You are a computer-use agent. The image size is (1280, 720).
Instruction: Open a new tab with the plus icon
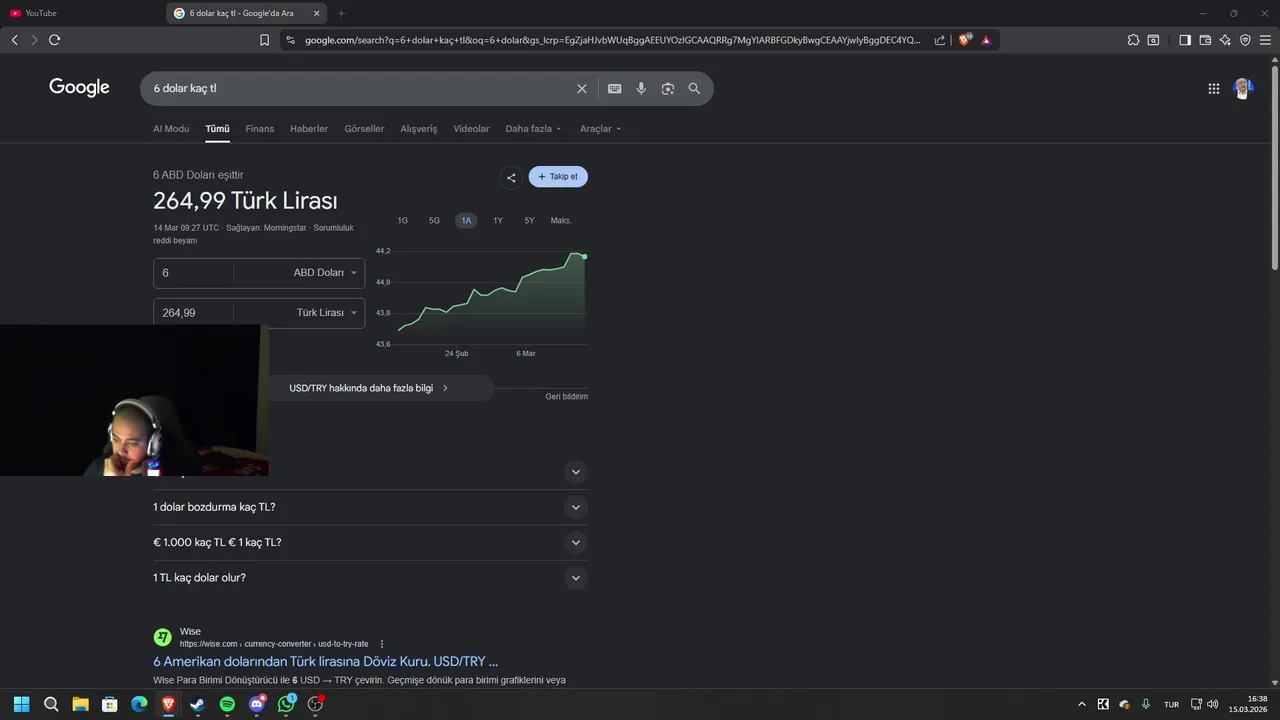click(341, 13)
